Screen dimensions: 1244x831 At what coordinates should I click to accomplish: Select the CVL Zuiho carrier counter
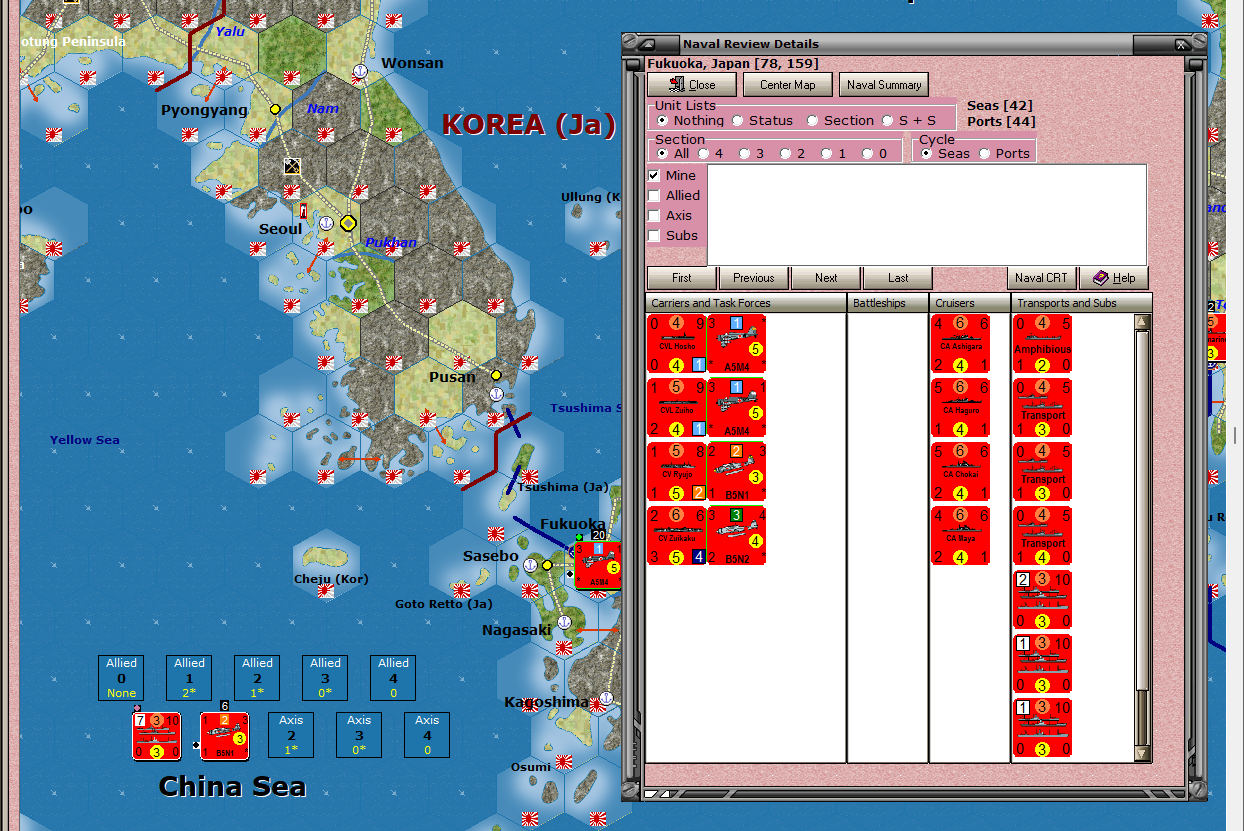click(677, 408)
